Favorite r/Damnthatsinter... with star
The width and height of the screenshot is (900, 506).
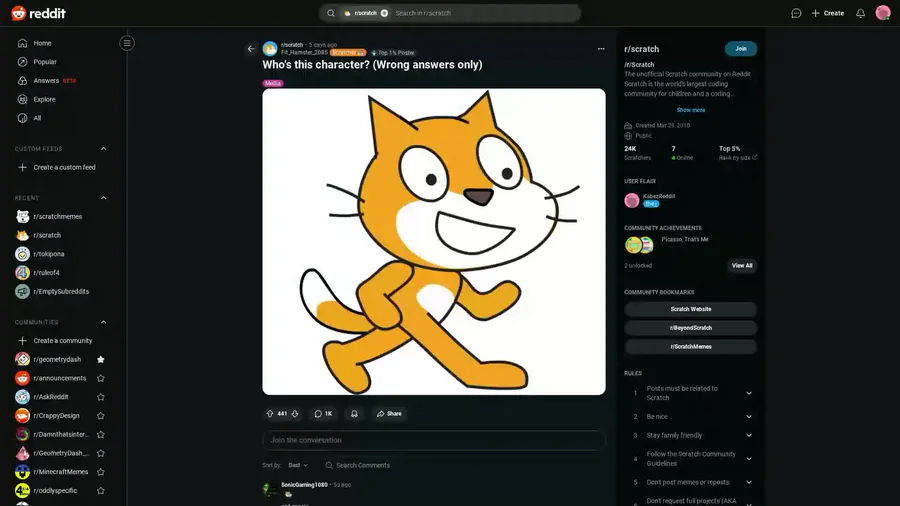[101, 434]
